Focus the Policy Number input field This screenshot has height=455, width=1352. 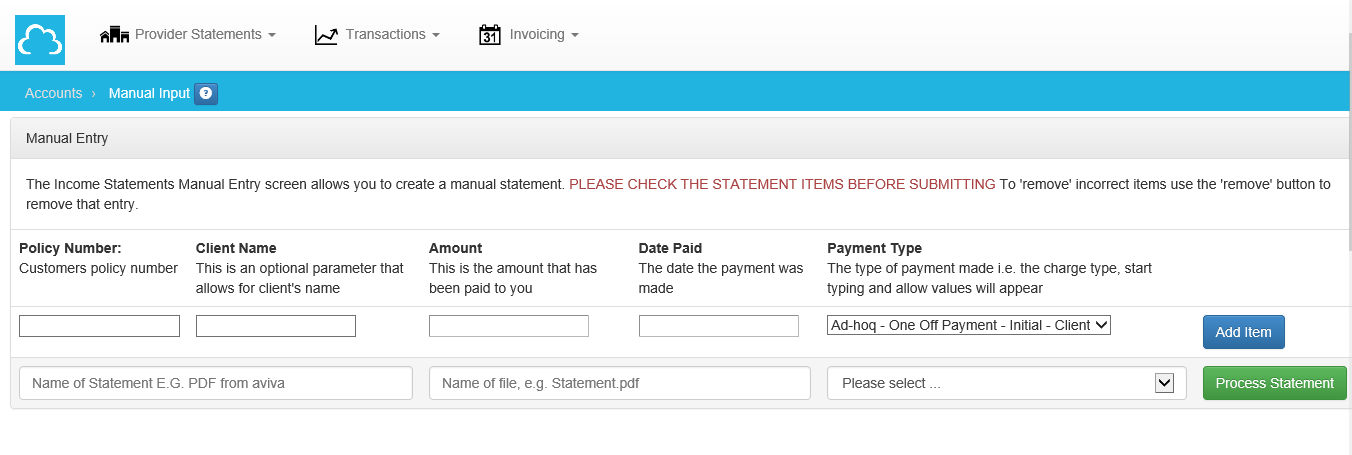(x=99, y=326)
